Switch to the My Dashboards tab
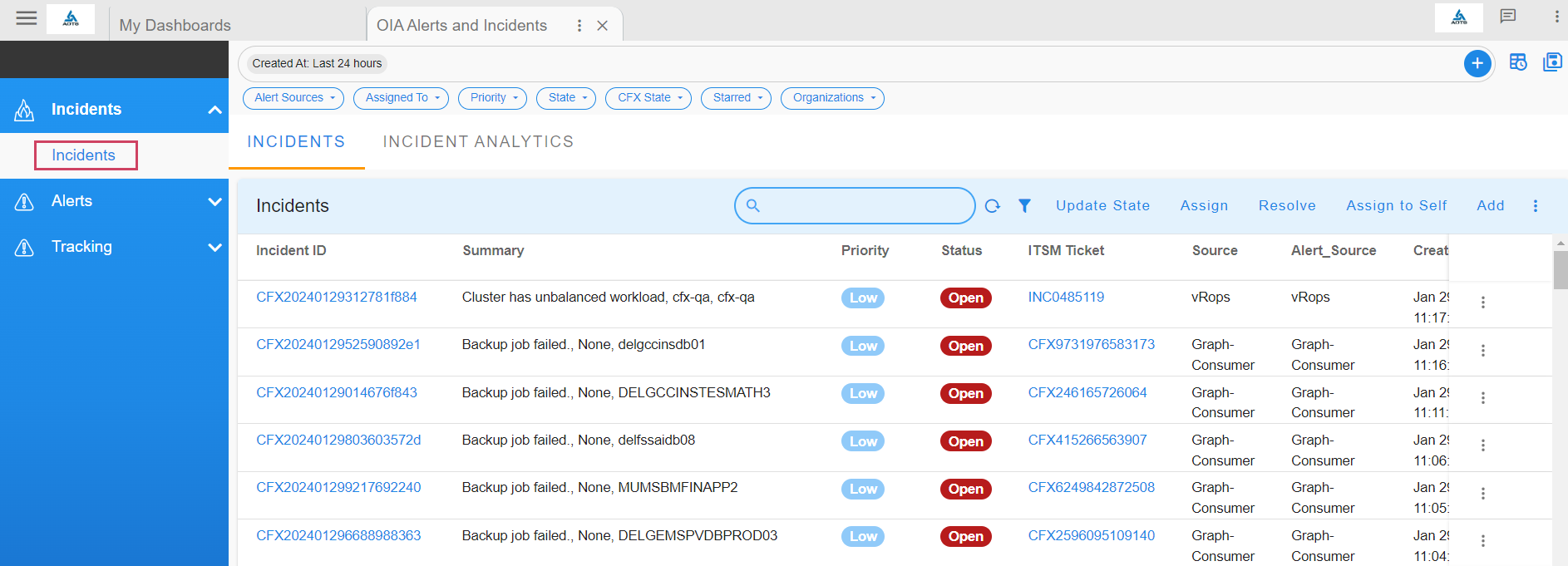Viewport: 1568px width, 566px height. pyautogui.click(x=175, y=25)
